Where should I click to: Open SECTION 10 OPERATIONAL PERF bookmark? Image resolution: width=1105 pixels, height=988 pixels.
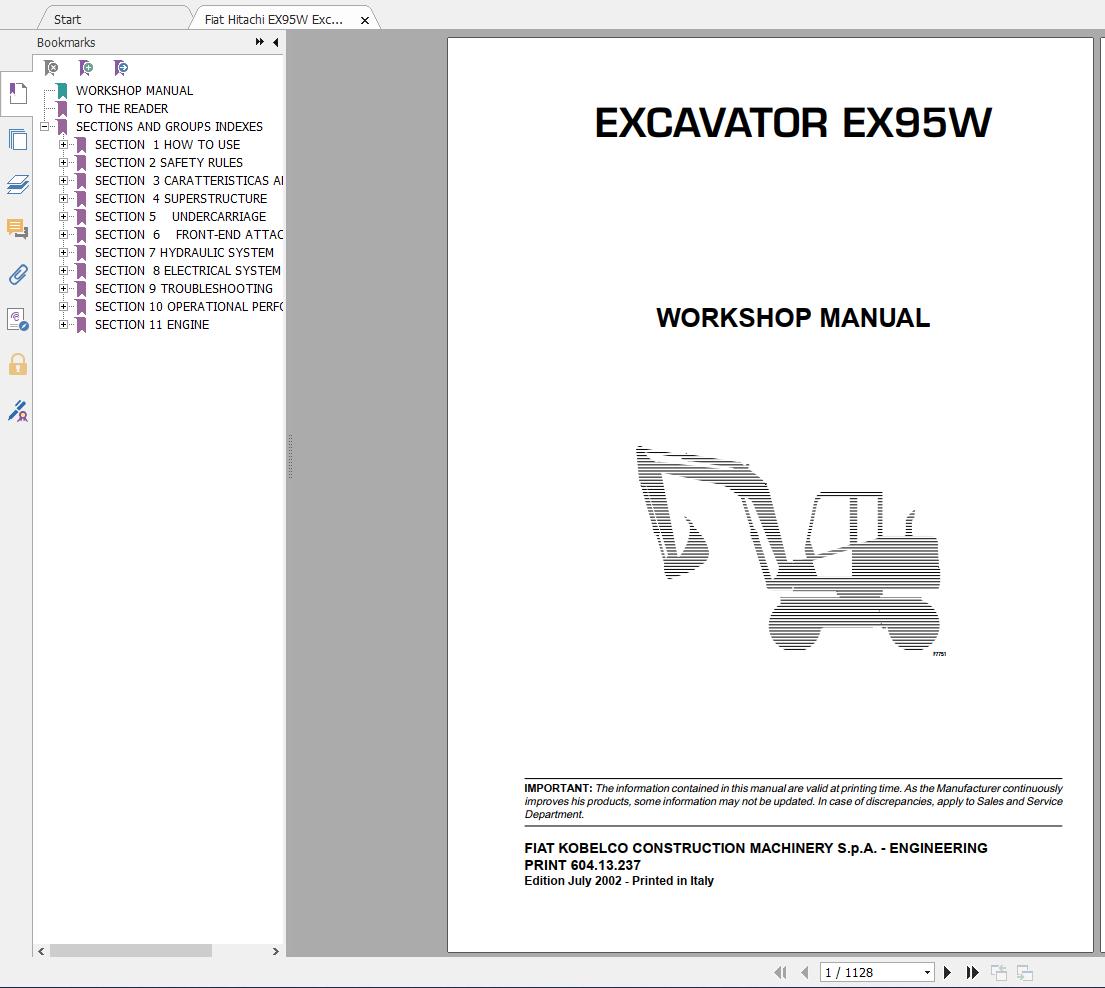[189, 307]
